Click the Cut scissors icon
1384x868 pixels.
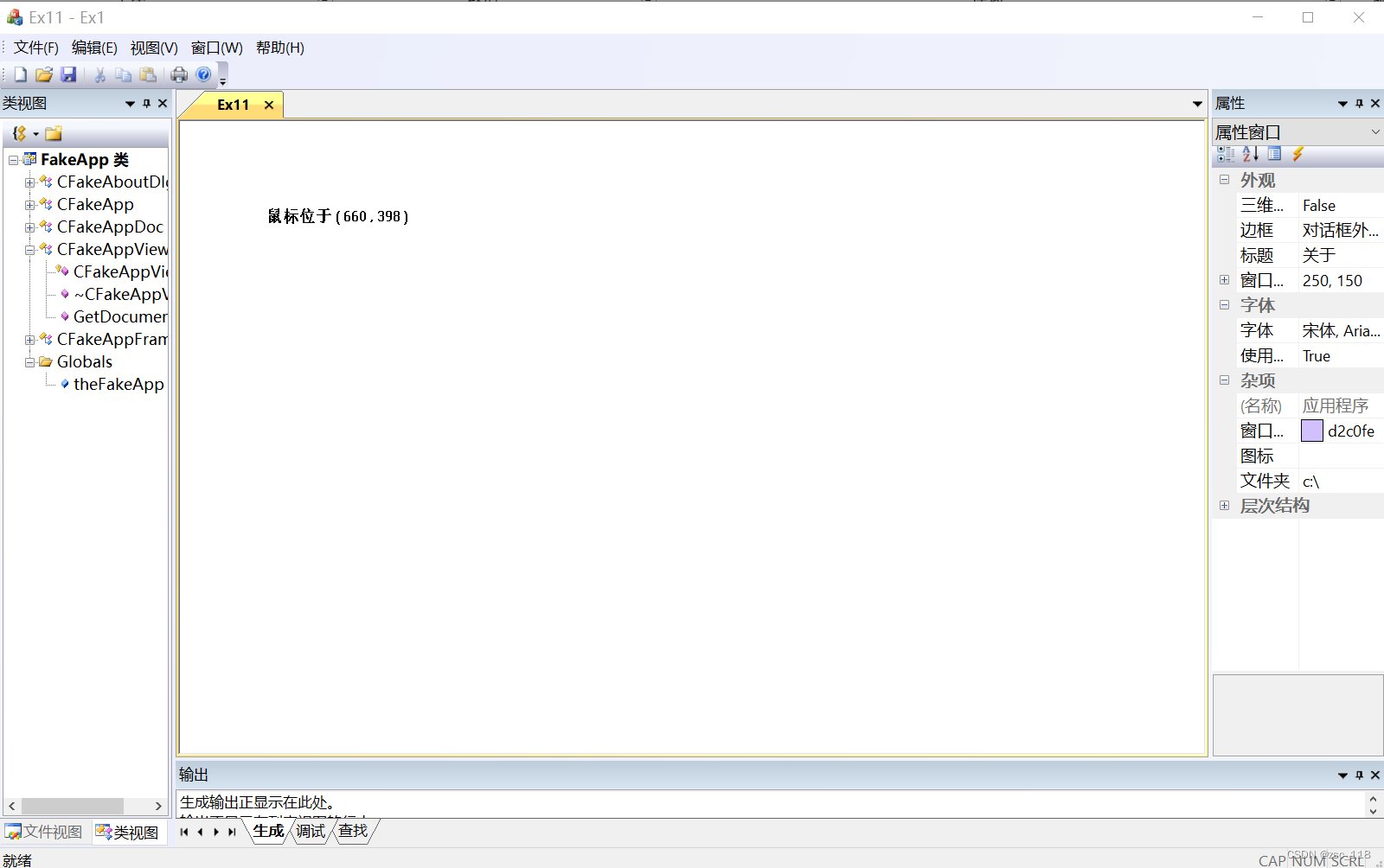coord(100,75)
